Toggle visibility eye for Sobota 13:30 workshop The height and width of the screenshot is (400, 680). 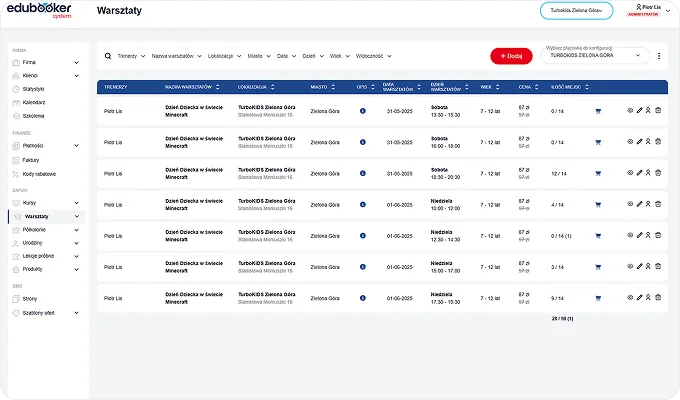pyautogui.click(x=629, y=111)
